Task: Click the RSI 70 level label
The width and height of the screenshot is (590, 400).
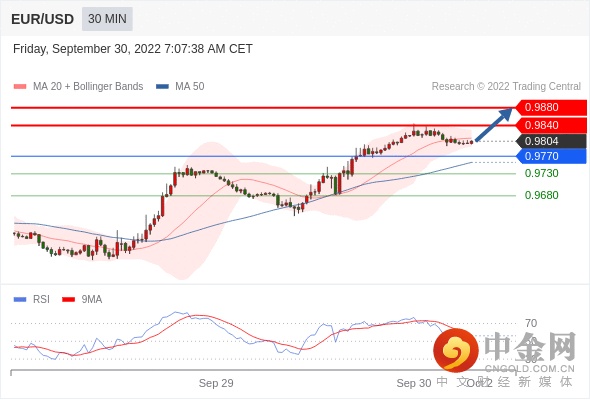Action: (x=531, y=323)
